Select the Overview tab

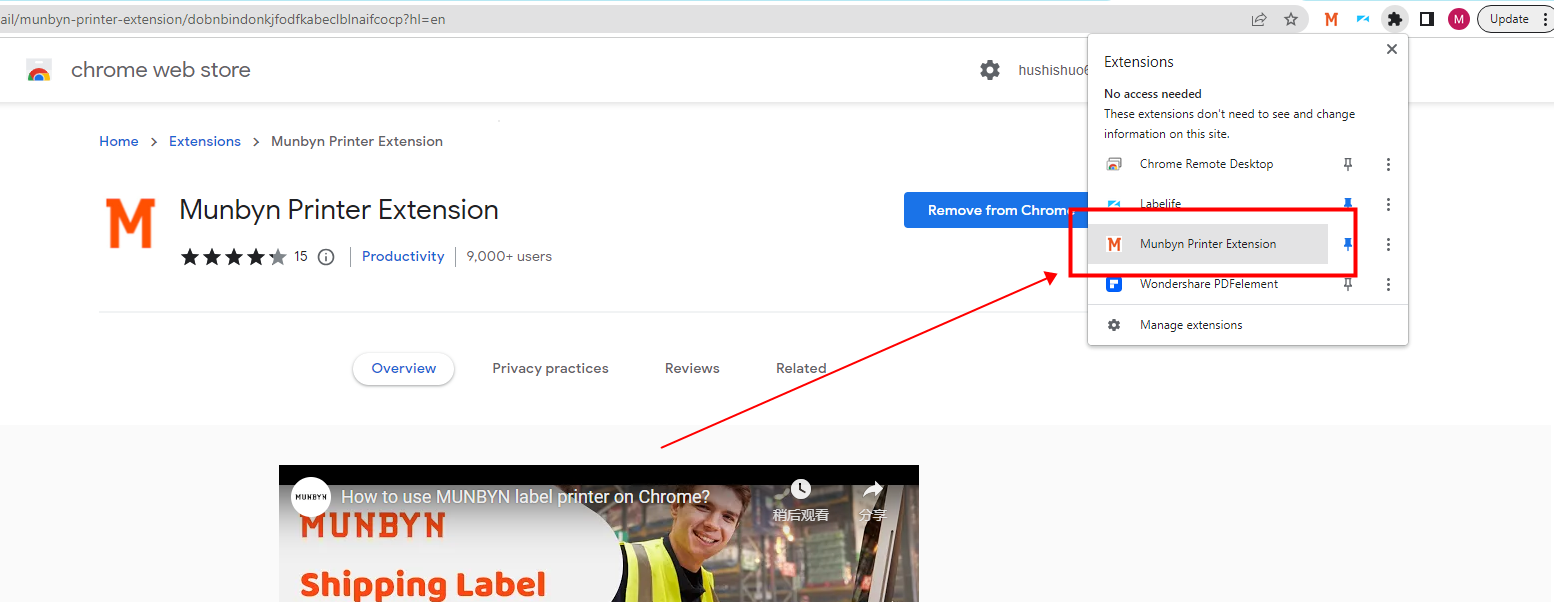point(404,368)
